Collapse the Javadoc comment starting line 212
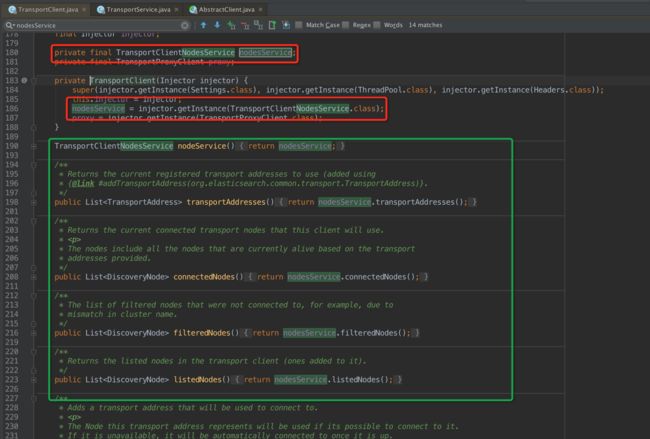 click(x=34, y=295)
